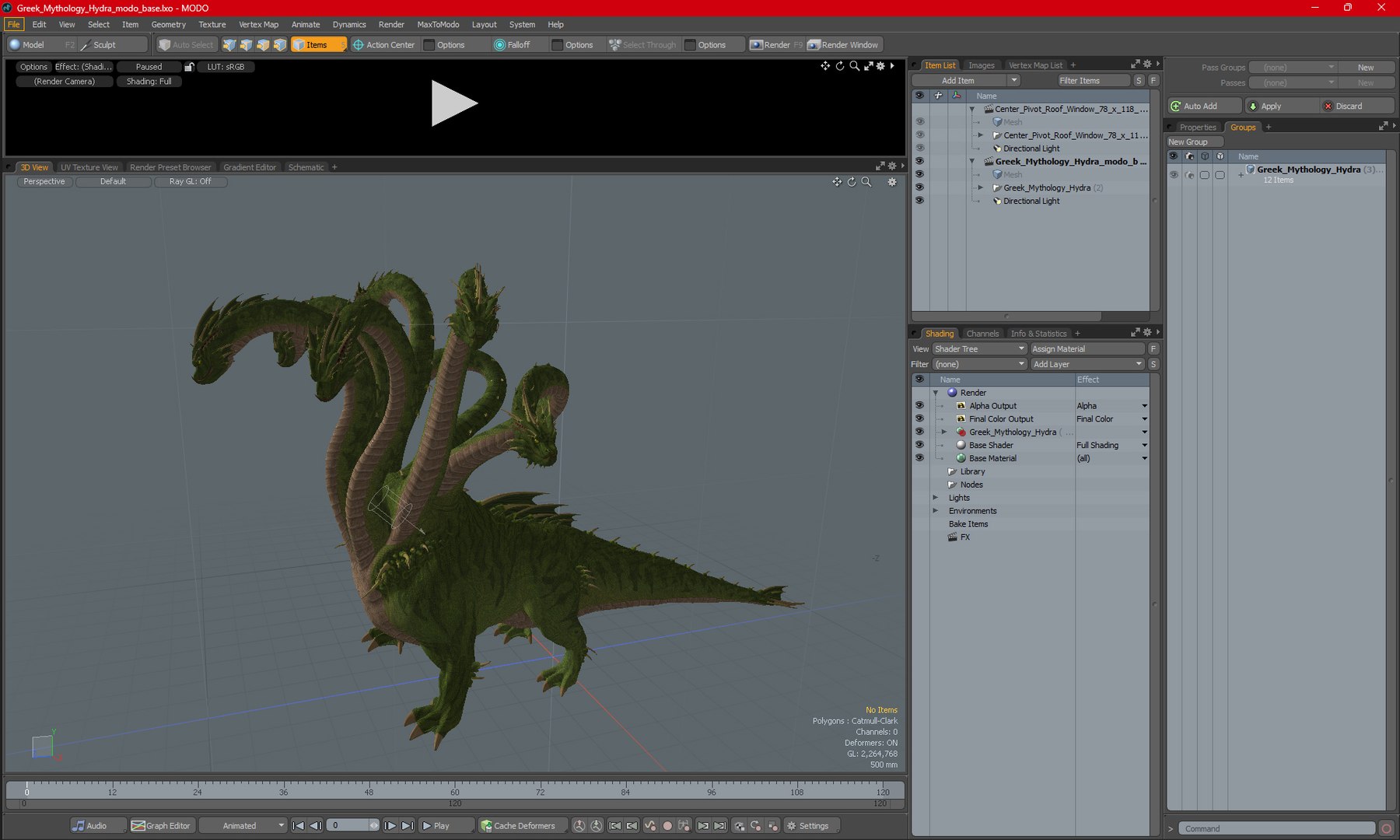The height and width of the screenshot is (840, 1400).
Task: Click the New Group button
Action: tap(1195, 142)
